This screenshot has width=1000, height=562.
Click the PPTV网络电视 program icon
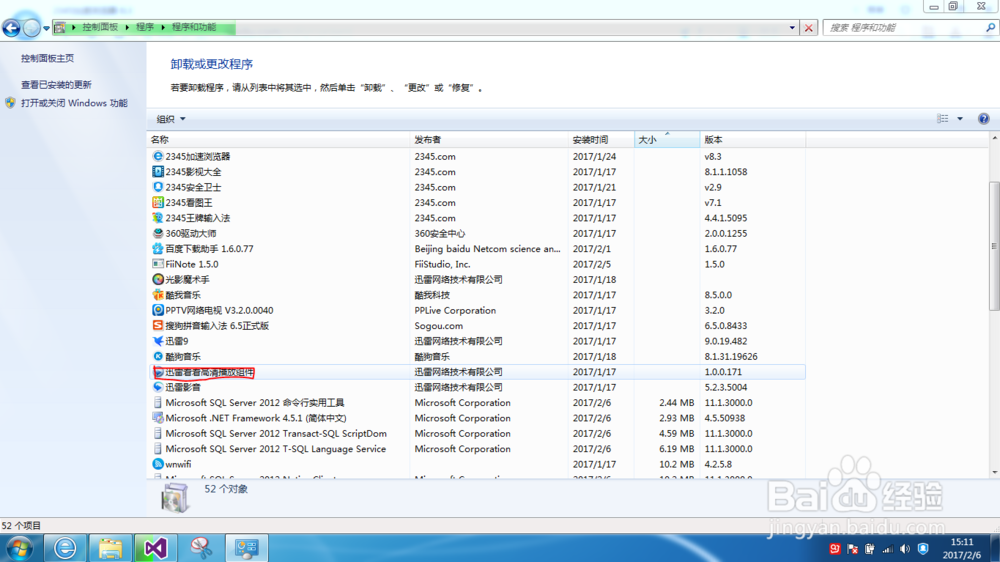tap(158, 310)
